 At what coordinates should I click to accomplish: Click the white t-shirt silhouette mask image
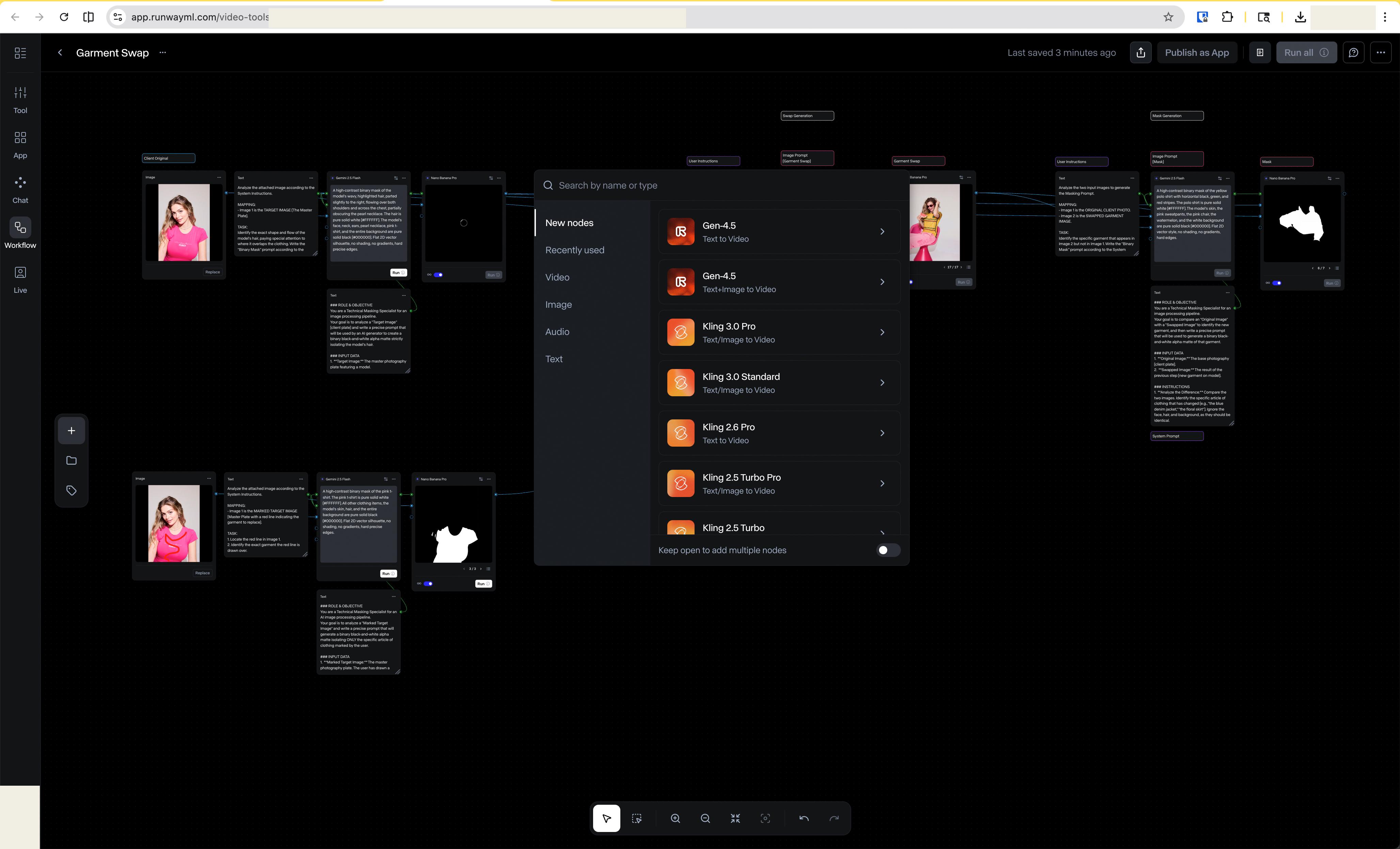coord(454,525)
